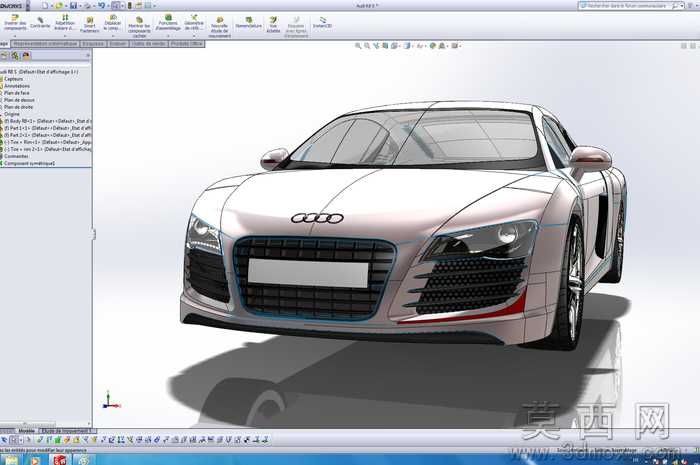Click the Print icon in title toolbar
The width and height of the screenshot is (700, 465).
(x=88, y=5)
